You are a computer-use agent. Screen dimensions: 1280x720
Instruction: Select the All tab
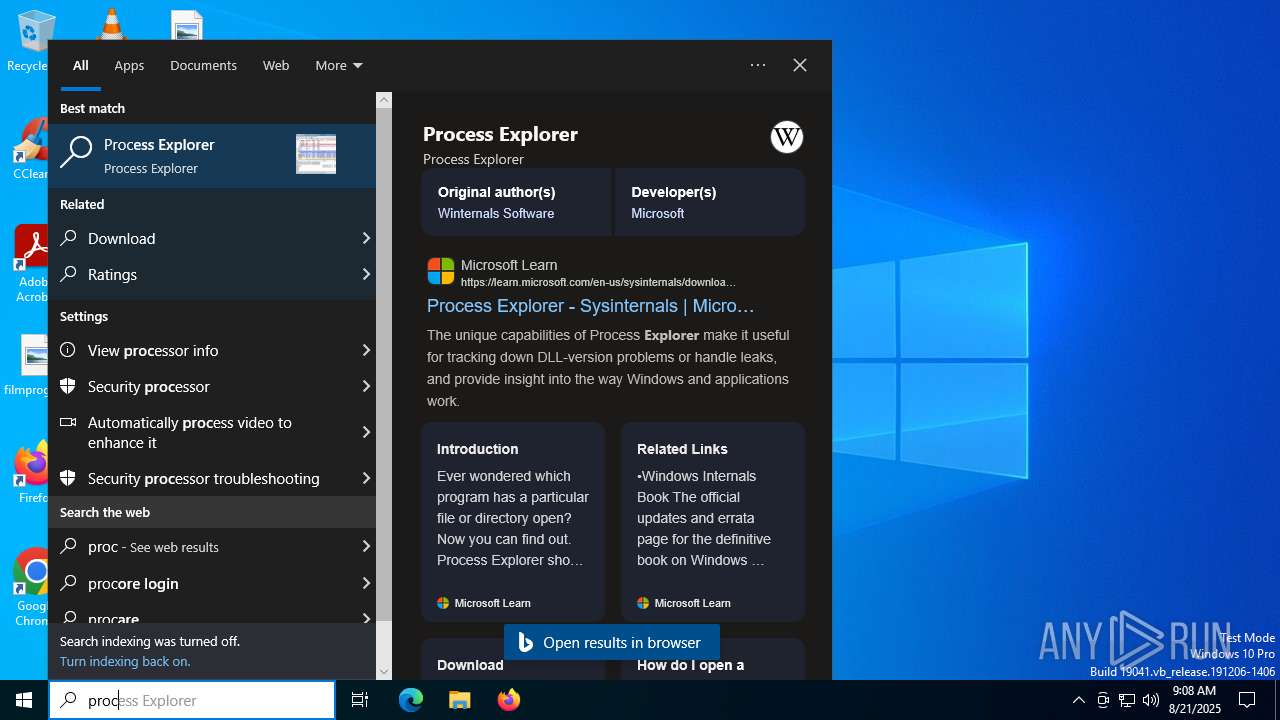point(81,65)
